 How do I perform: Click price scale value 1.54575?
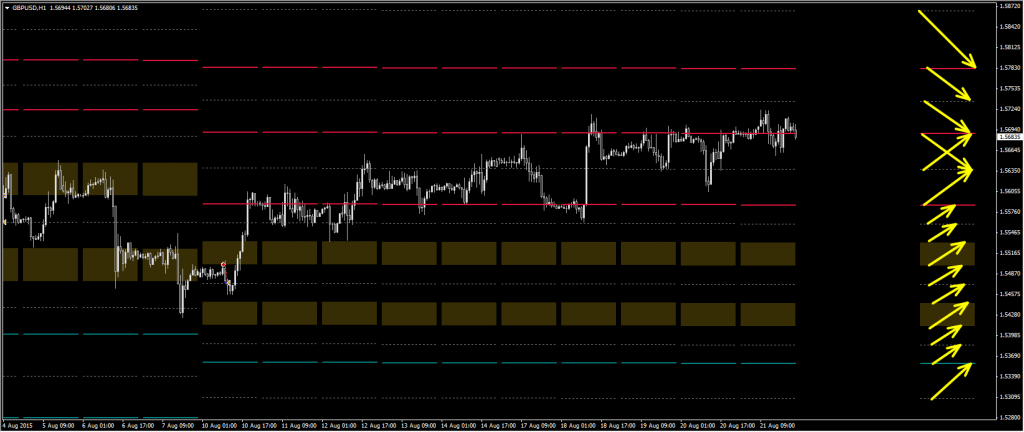[1010, 294]
